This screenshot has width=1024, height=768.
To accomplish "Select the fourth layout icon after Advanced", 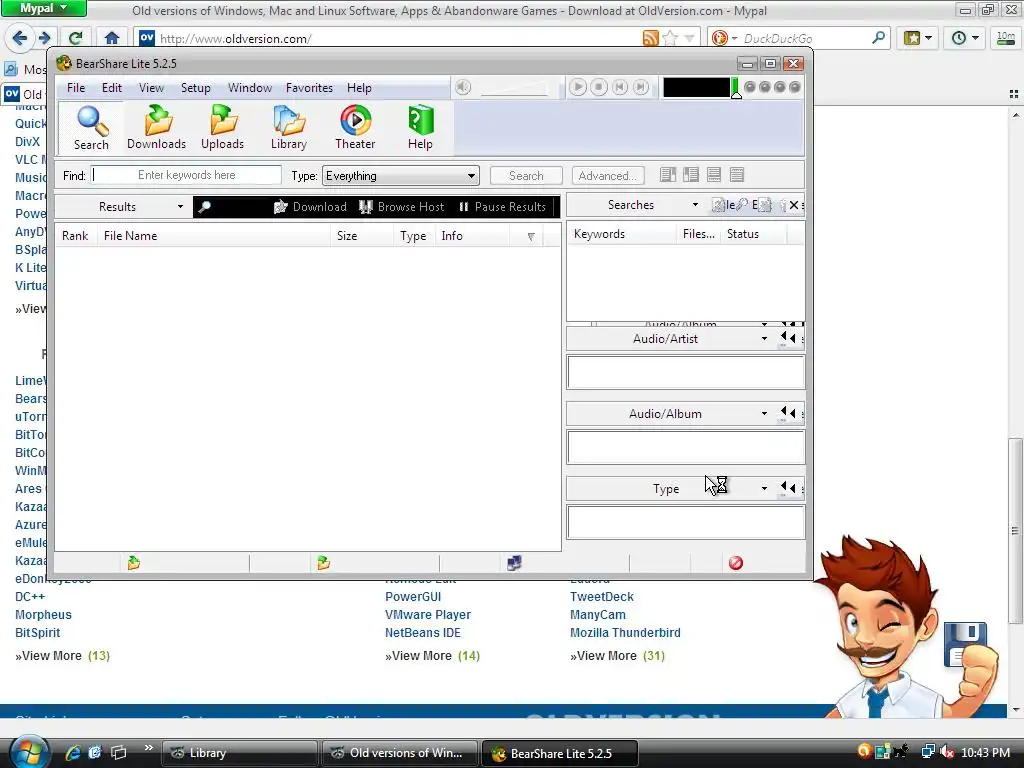I will pyautogui.click(x=737, y=175).
